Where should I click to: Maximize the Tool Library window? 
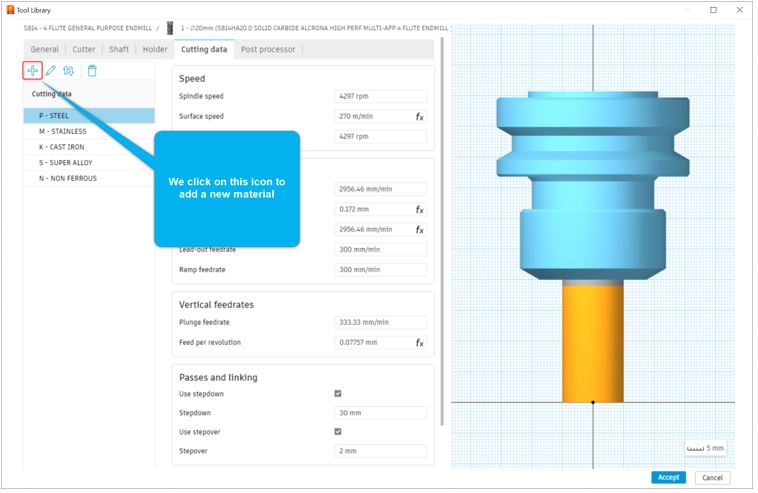point(713,10)
